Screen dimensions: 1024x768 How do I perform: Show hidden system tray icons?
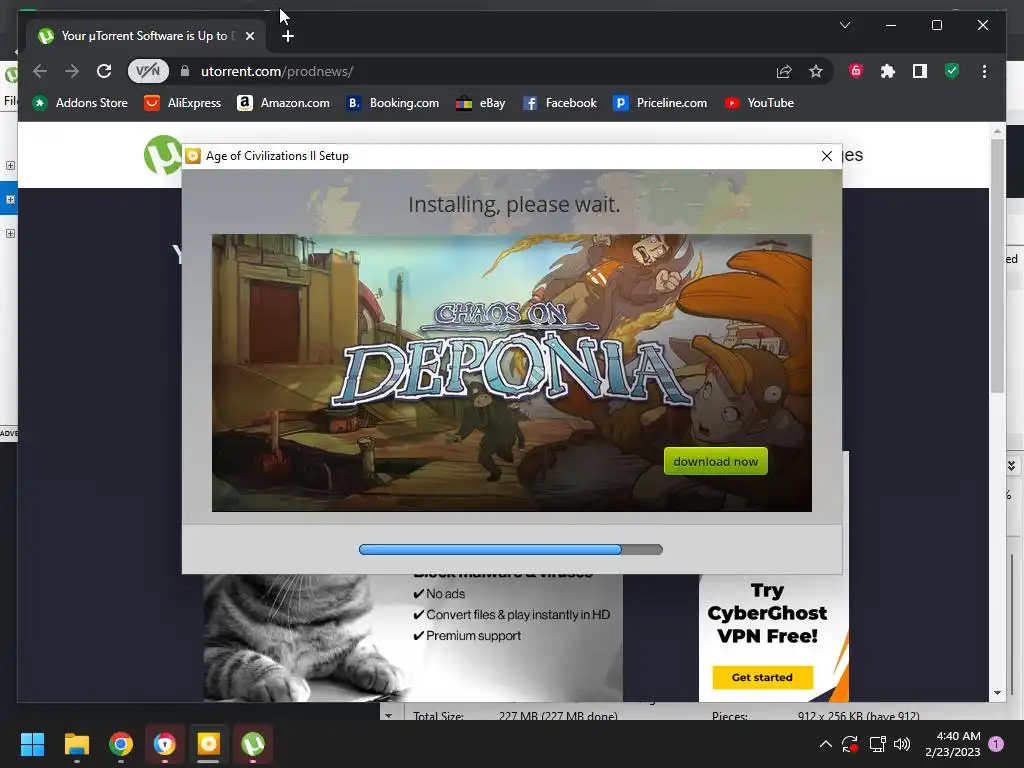click(825, 744)
